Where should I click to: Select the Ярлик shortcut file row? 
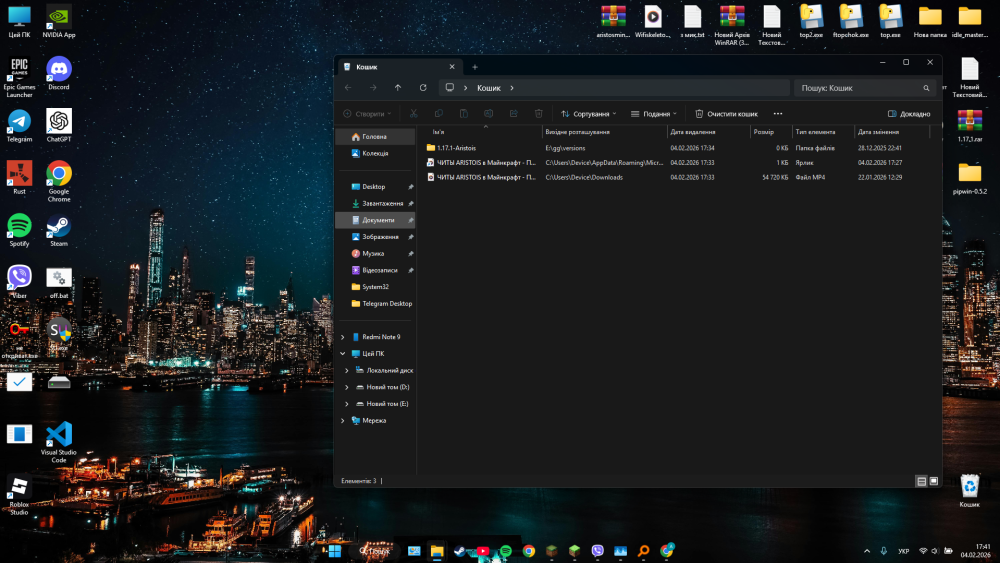click(x=677, y=163)
